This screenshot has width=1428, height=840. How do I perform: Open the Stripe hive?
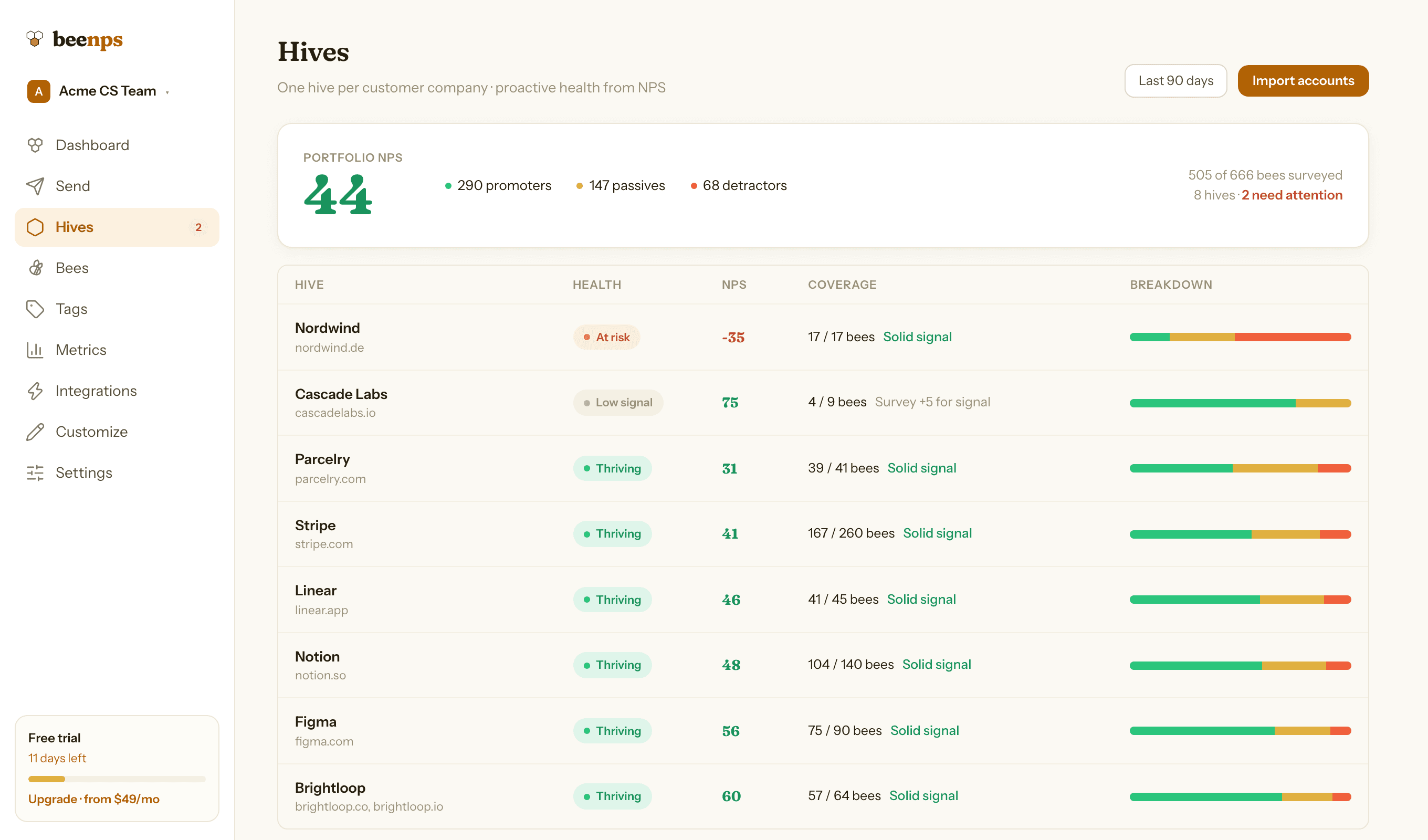coord(823,534)
